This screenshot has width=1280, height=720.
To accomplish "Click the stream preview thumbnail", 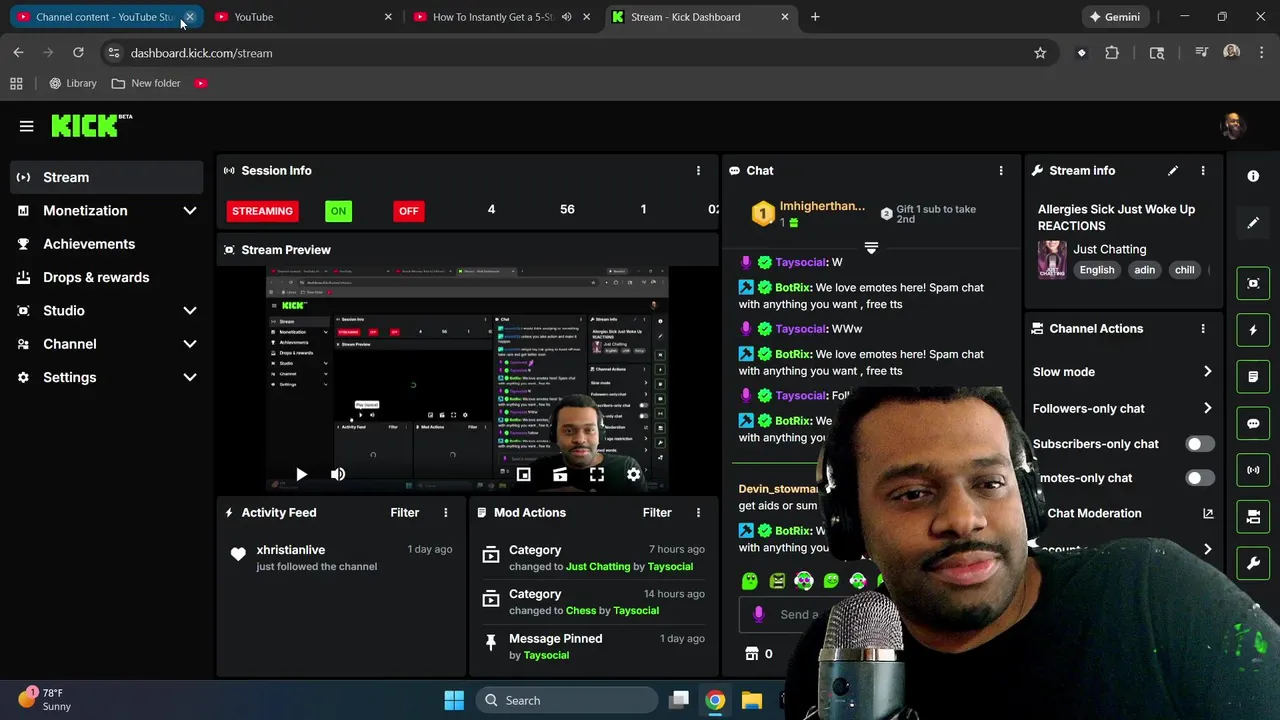I will tap(467, 380).
